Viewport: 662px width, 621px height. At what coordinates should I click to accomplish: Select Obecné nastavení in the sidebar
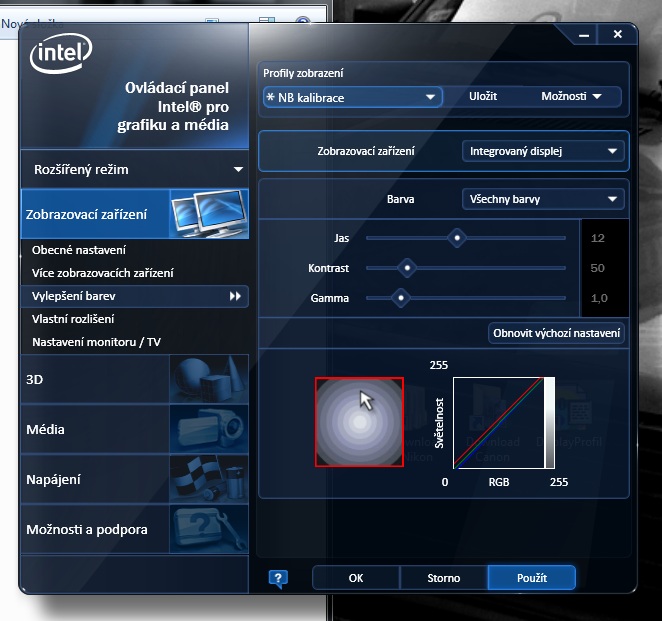tap(79, 250)
